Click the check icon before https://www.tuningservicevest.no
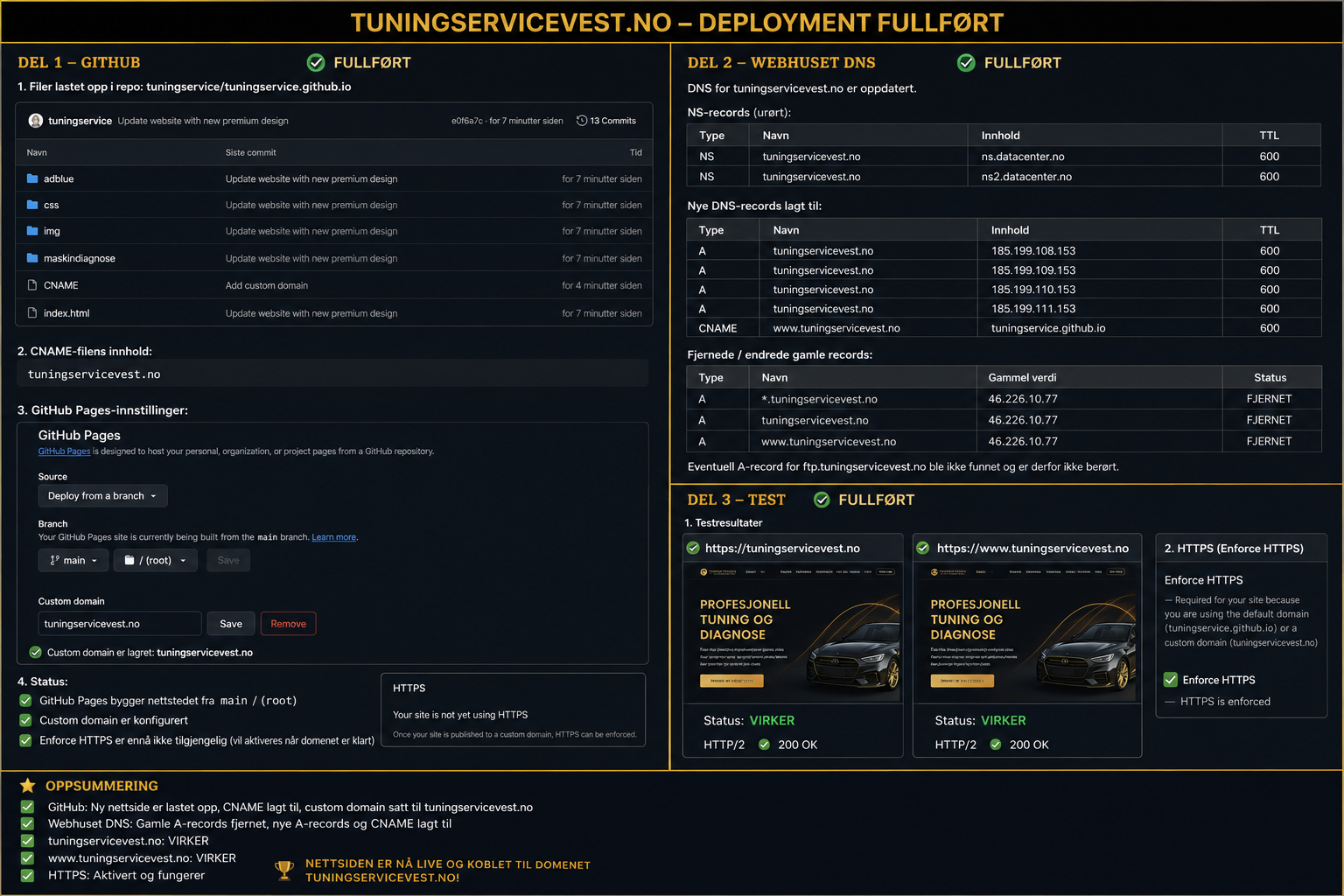Viewport: 1344px width, 896px height. (x=922, y=548)
